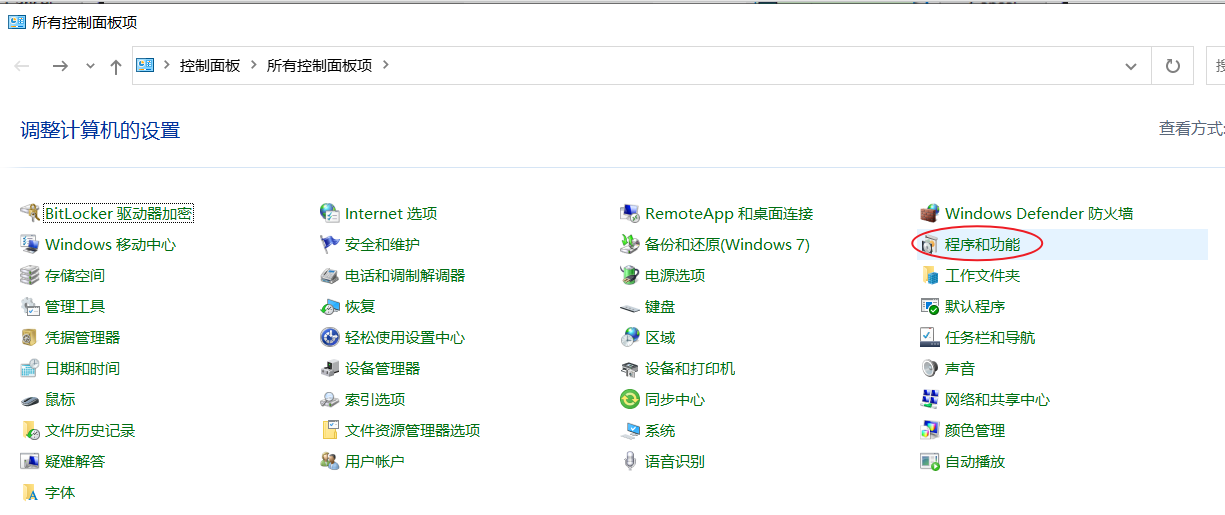Open the 存储空间 icon

click(x=29, y=275)
